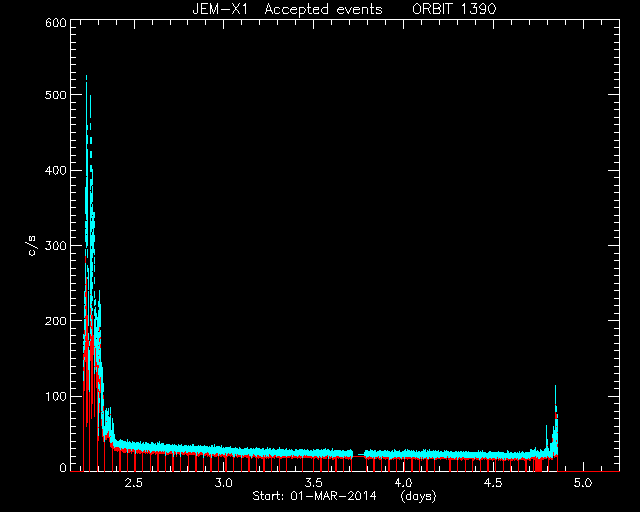This screenshot has height=512, width=640.
Task: Click the 500 y-axis tick label
Action: [56, 95]
